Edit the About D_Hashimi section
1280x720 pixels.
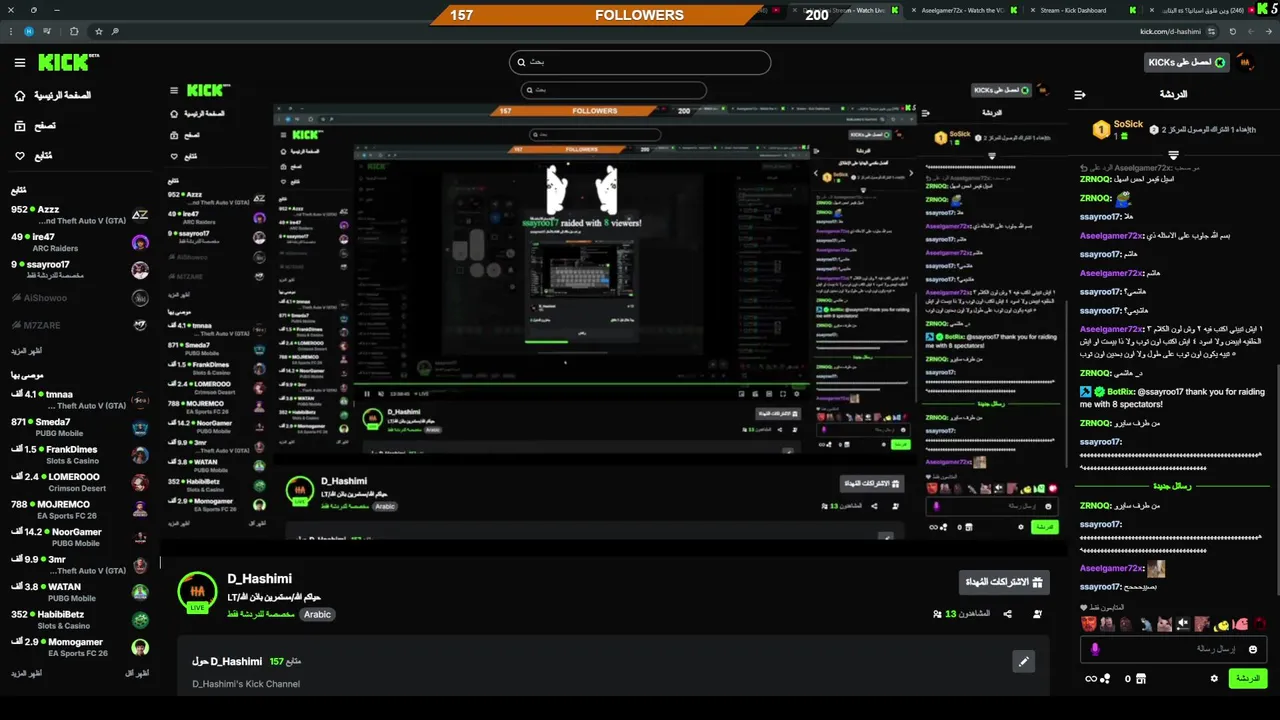click(1023, 661)
